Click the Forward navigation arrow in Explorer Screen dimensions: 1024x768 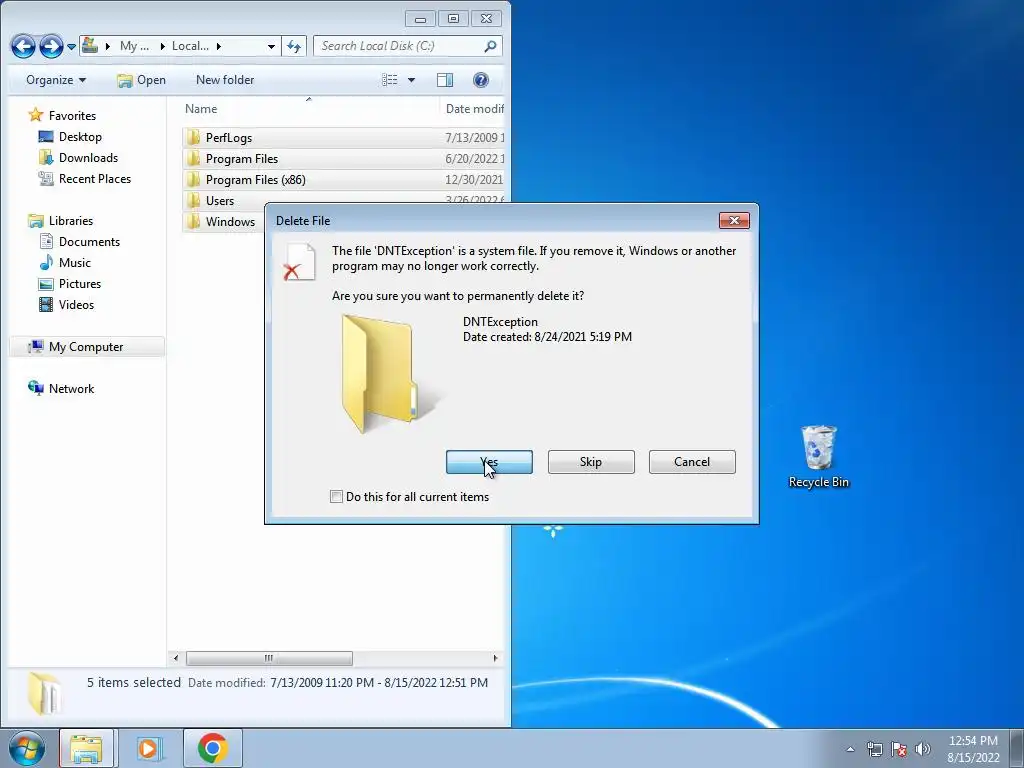pos(51,46)
